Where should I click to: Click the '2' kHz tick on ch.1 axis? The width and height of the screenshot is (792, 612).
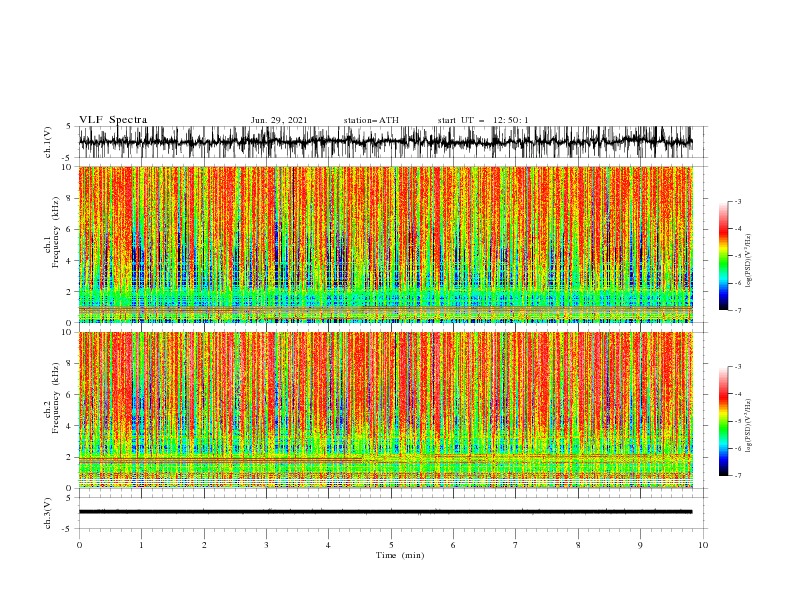69,291
